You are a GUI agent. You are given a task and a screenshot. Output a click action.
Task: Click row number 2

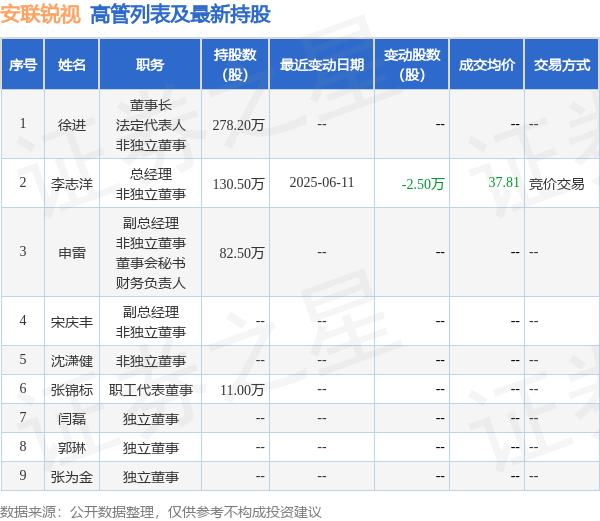click(x=23, y=182)
